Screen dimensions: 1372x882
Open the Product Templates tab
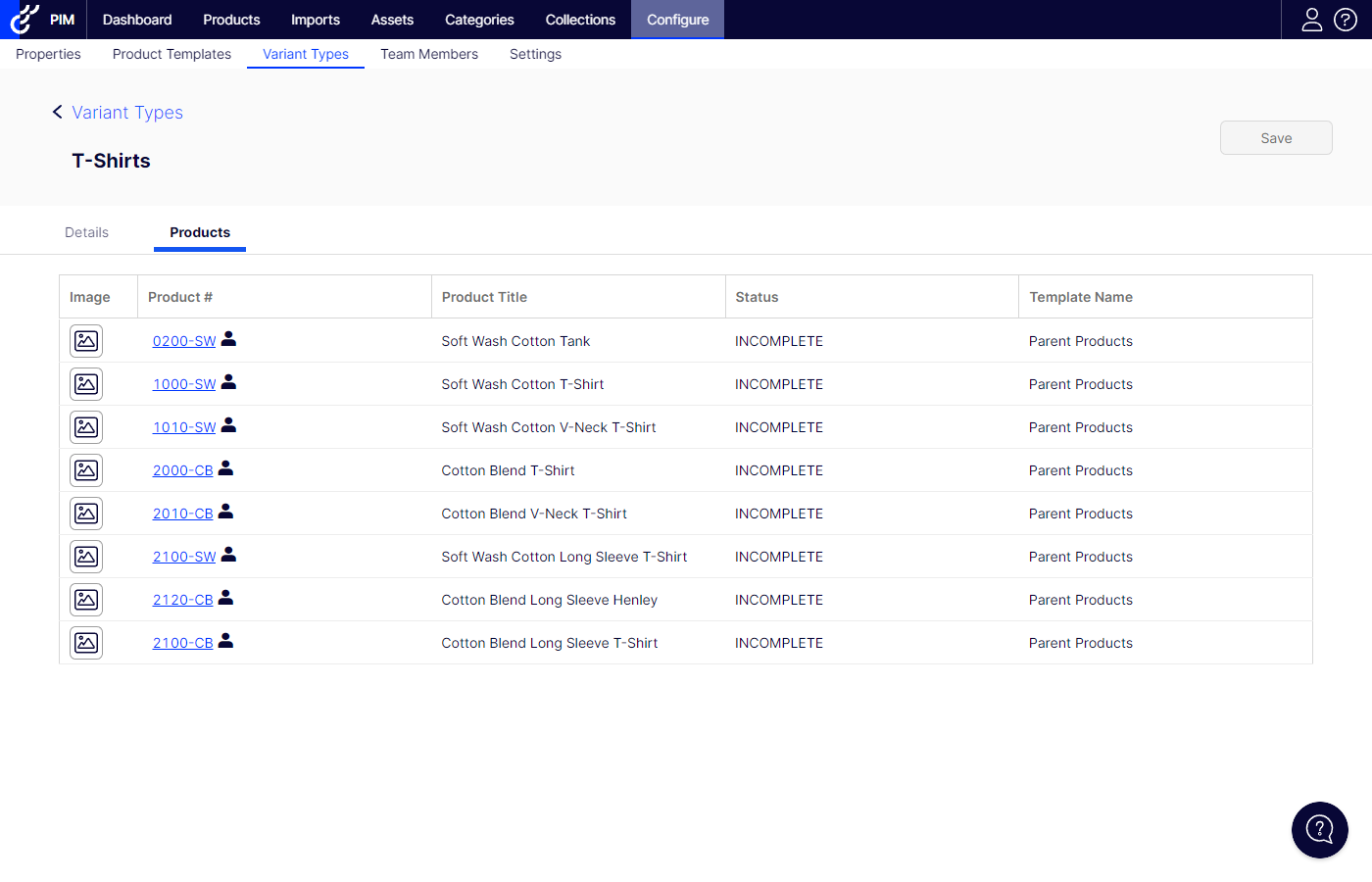pos(171,54)
